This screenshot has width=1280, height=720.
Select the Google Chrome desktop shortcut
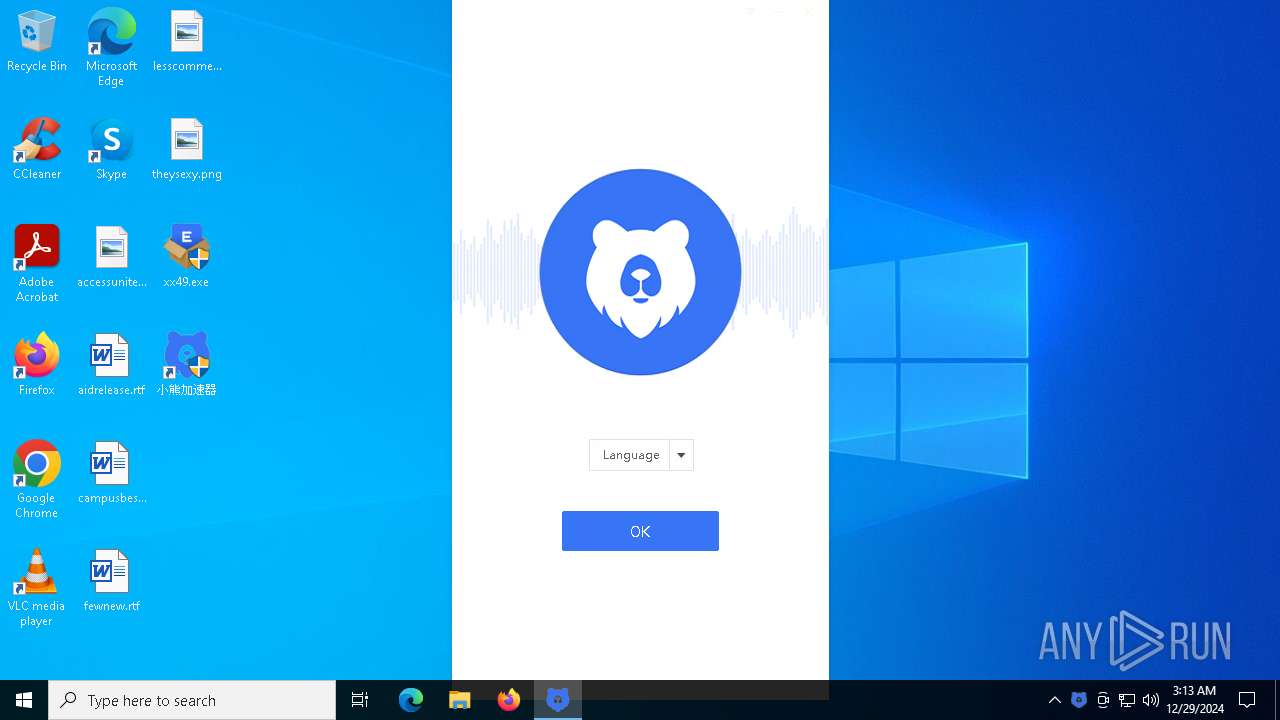pyautogui.click(x=37, y=480)
